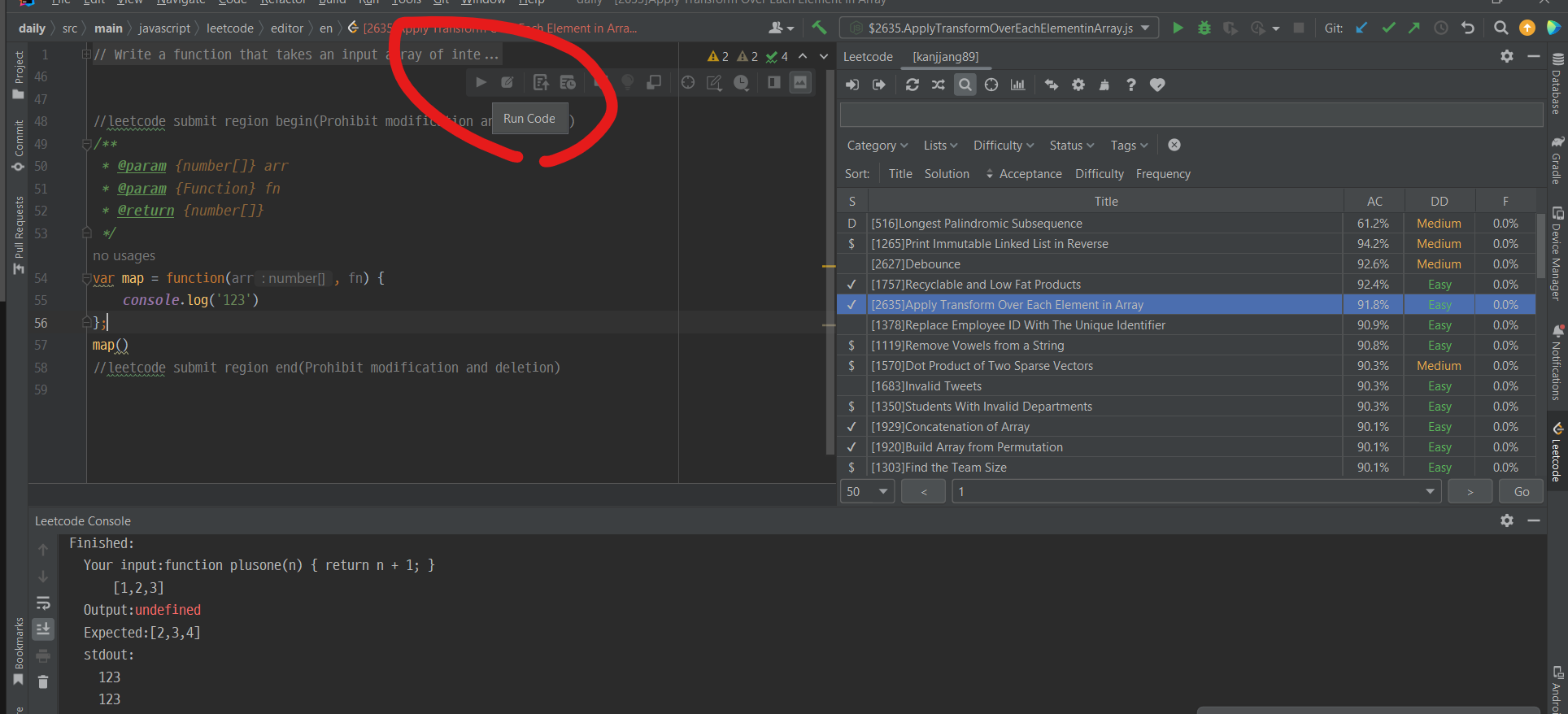The width and height of the screenshot is (1568, 714).
Task: Click the Git update project blue arrow
Action: tap(1361, 28)
